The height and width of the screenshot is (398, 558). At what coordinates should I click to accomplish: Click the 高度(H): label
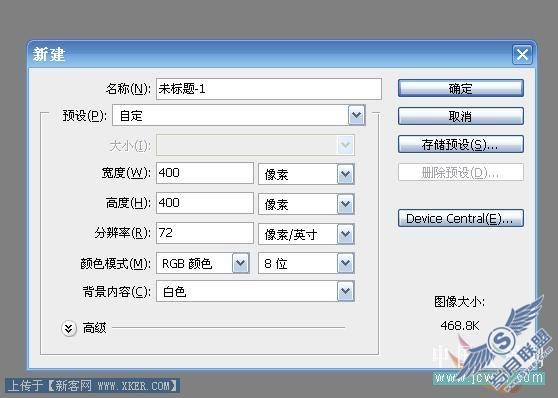click(x=128, y=203)
